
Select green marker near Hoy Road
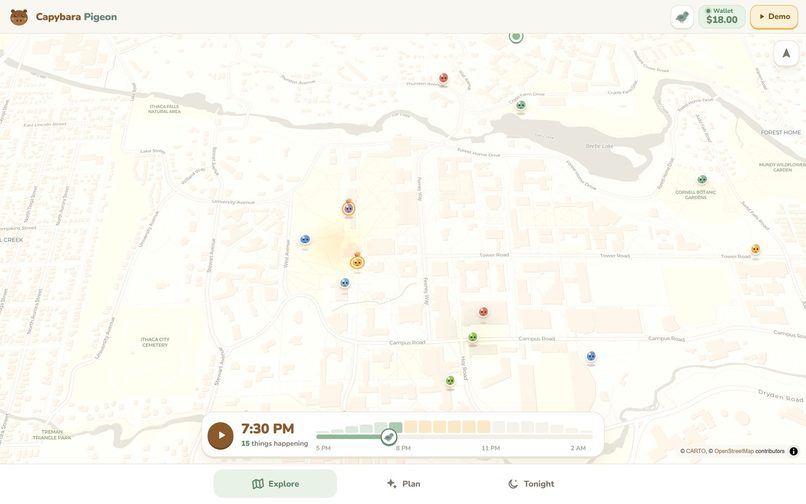click(x=450, y=381)
